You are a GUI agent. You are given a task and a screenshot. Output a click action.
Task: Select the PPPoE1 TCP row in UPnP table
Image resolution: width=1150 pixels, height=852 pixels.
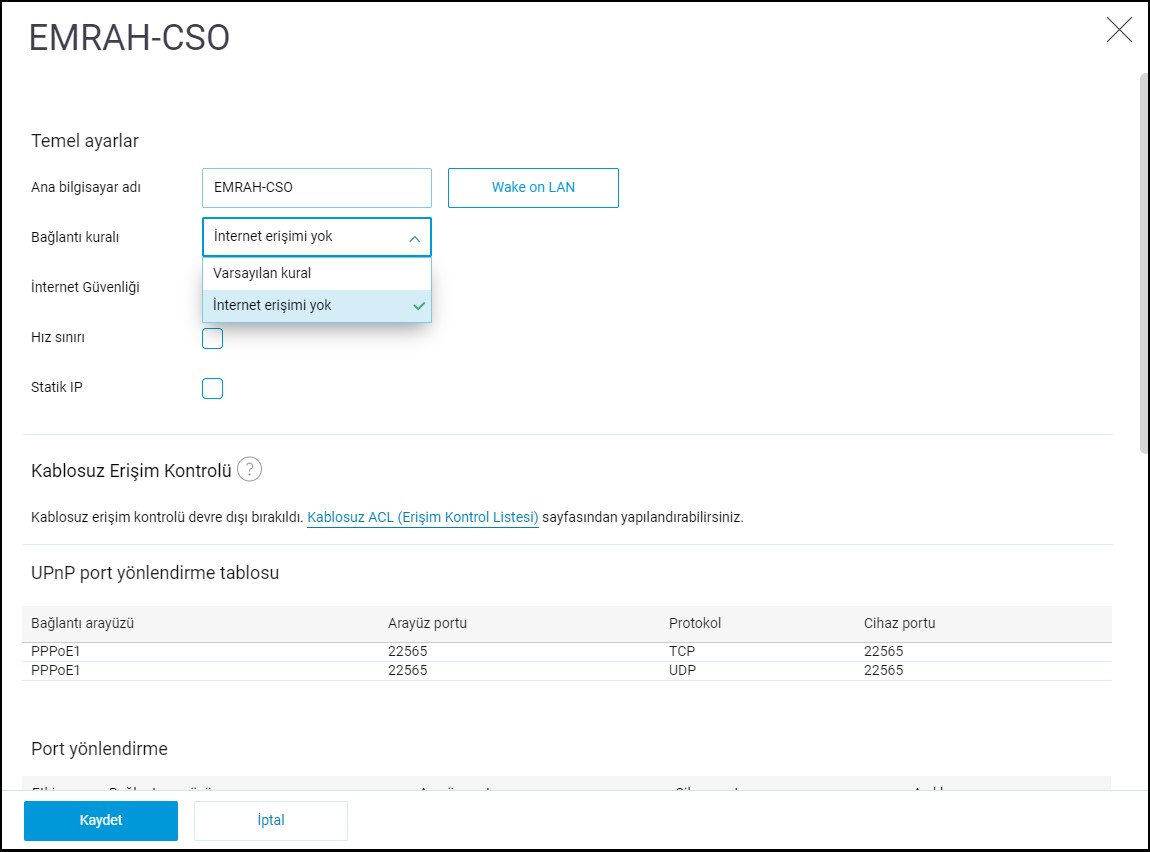point(565,651)
